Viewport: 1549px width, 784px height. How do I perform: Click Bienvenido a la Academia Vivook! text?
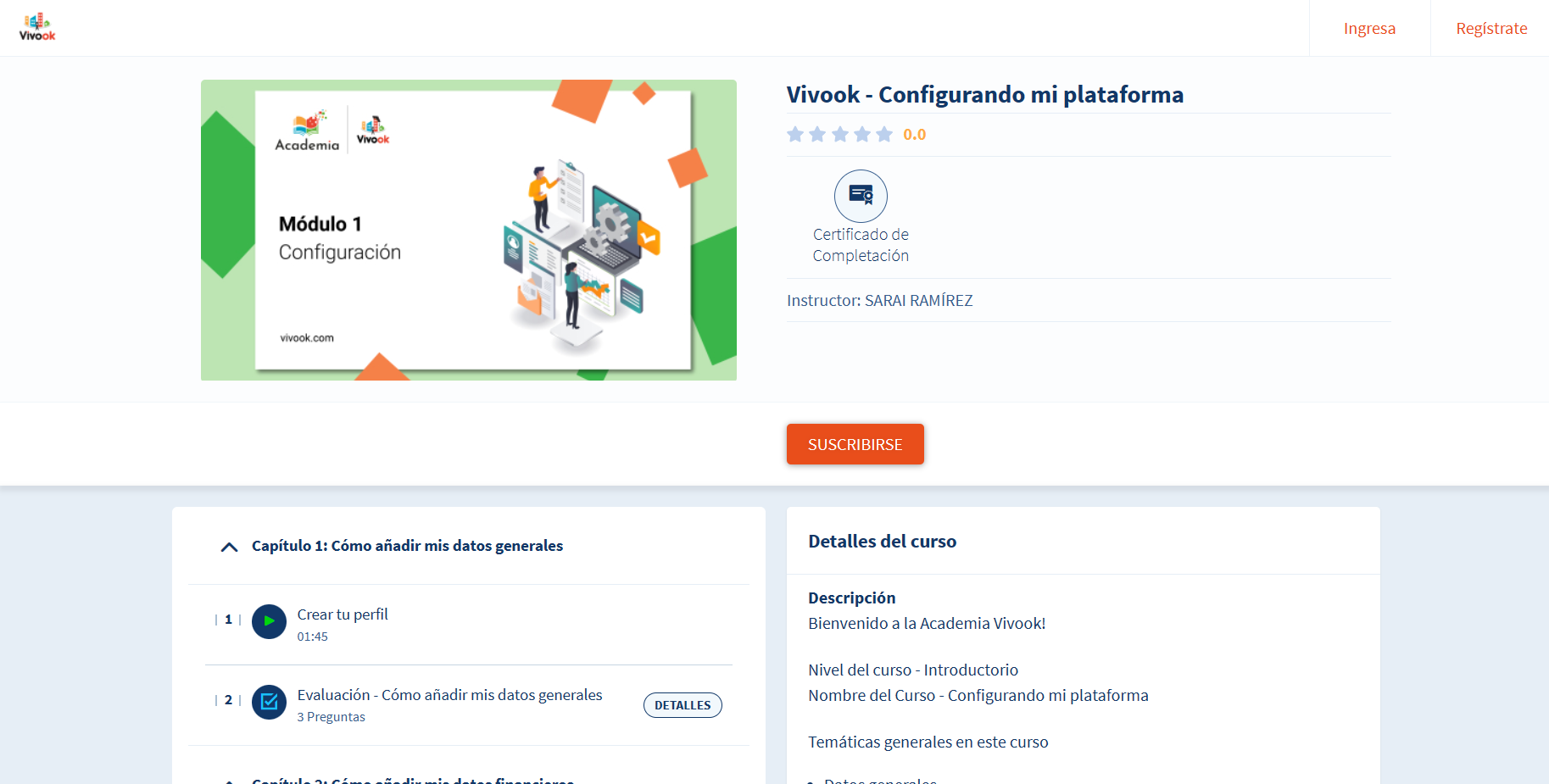point(927,623)
